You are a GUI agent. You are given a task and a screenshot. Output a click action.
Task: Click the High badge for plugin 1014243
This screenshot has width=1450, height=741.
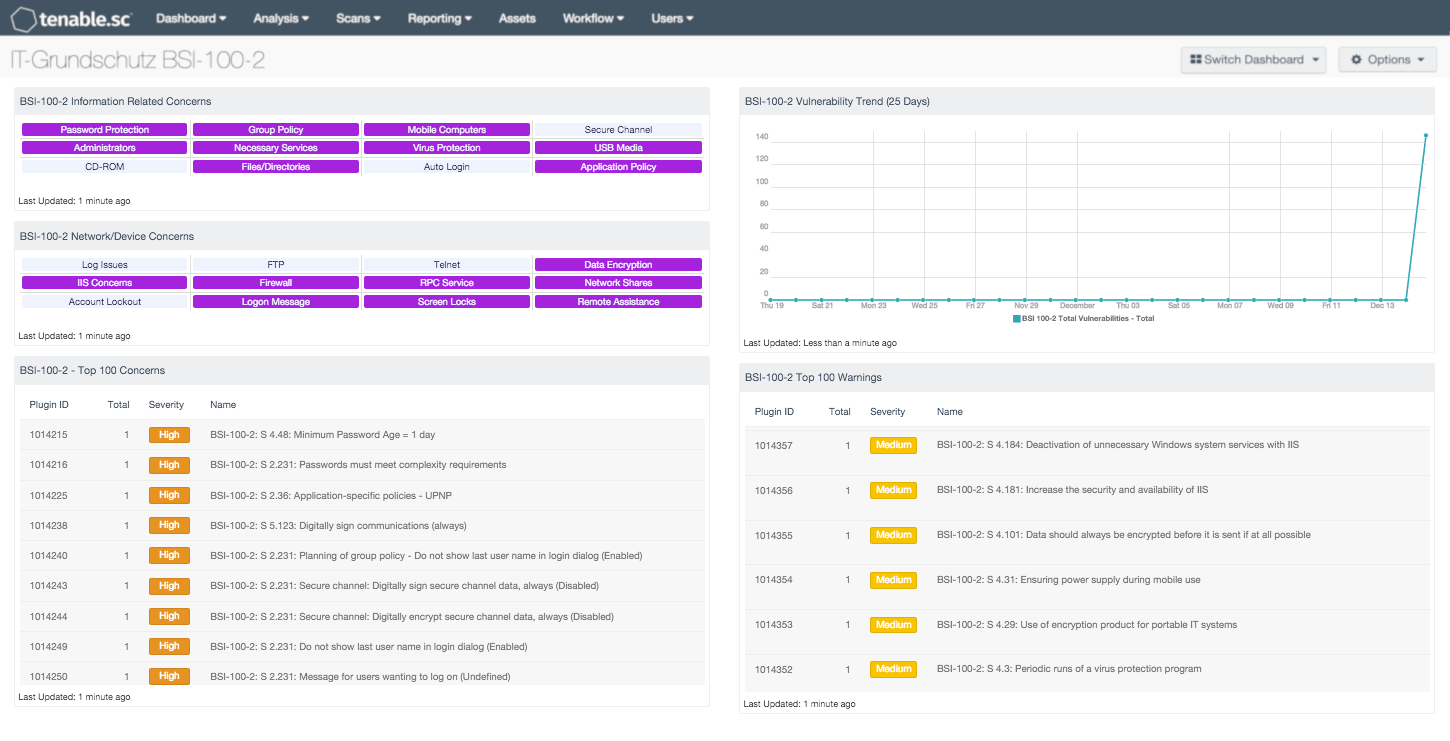[x=169, y=586]
